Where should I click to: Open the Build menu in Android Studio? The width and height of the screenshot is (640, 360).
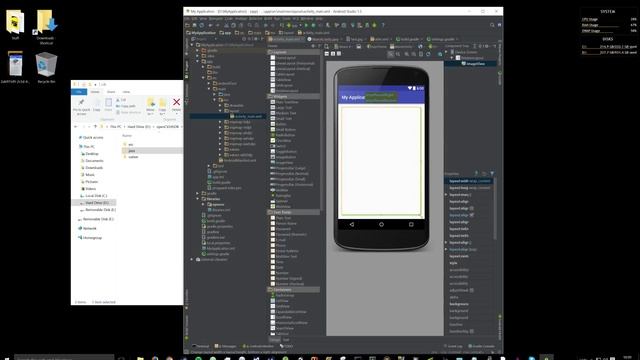point(268,18)
